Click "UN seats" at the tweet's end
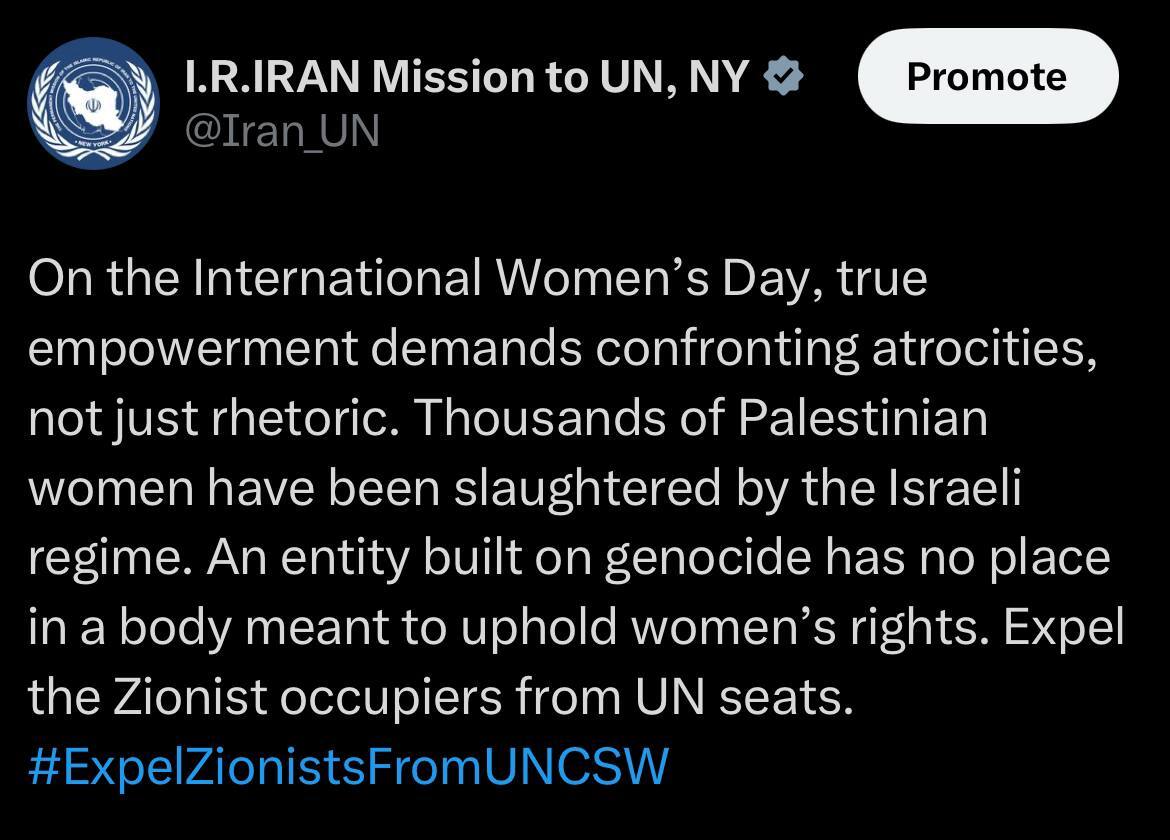This screenshot has width=1170, height=840. [743, 697]
